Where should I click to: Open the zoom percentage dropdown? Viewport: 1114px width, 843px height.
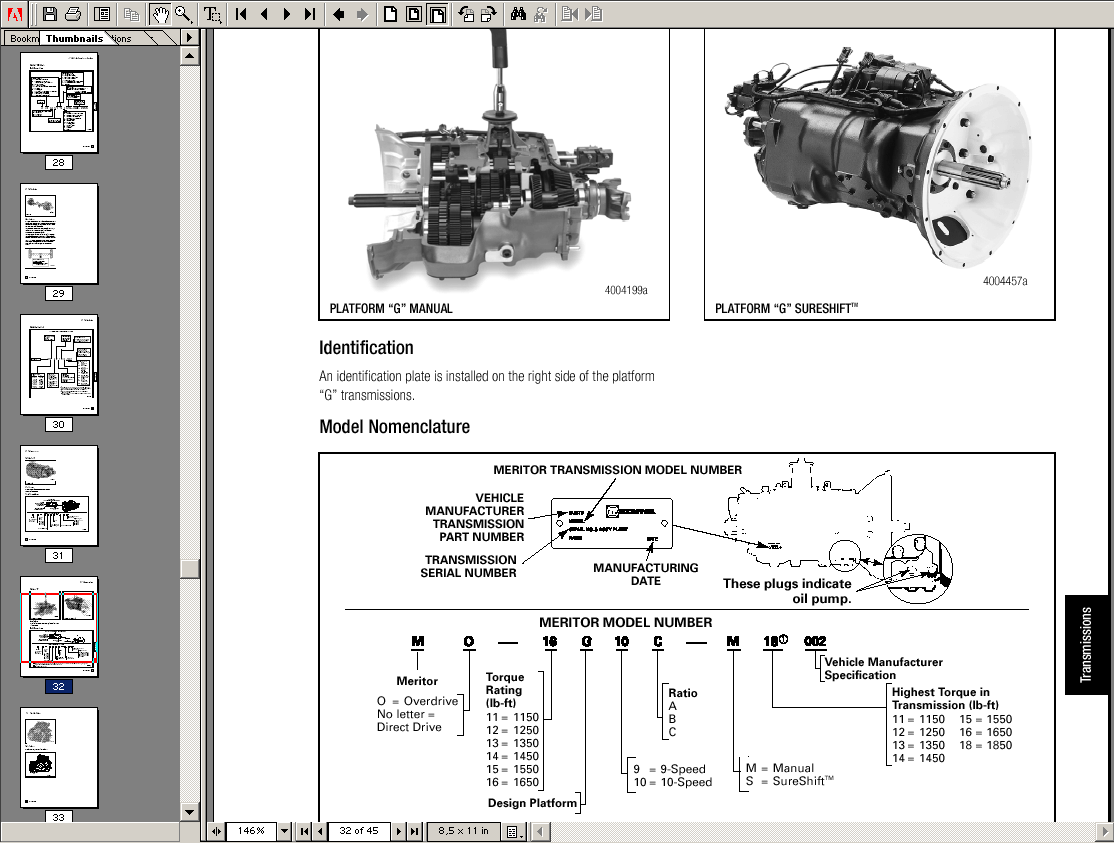point(284,831)
